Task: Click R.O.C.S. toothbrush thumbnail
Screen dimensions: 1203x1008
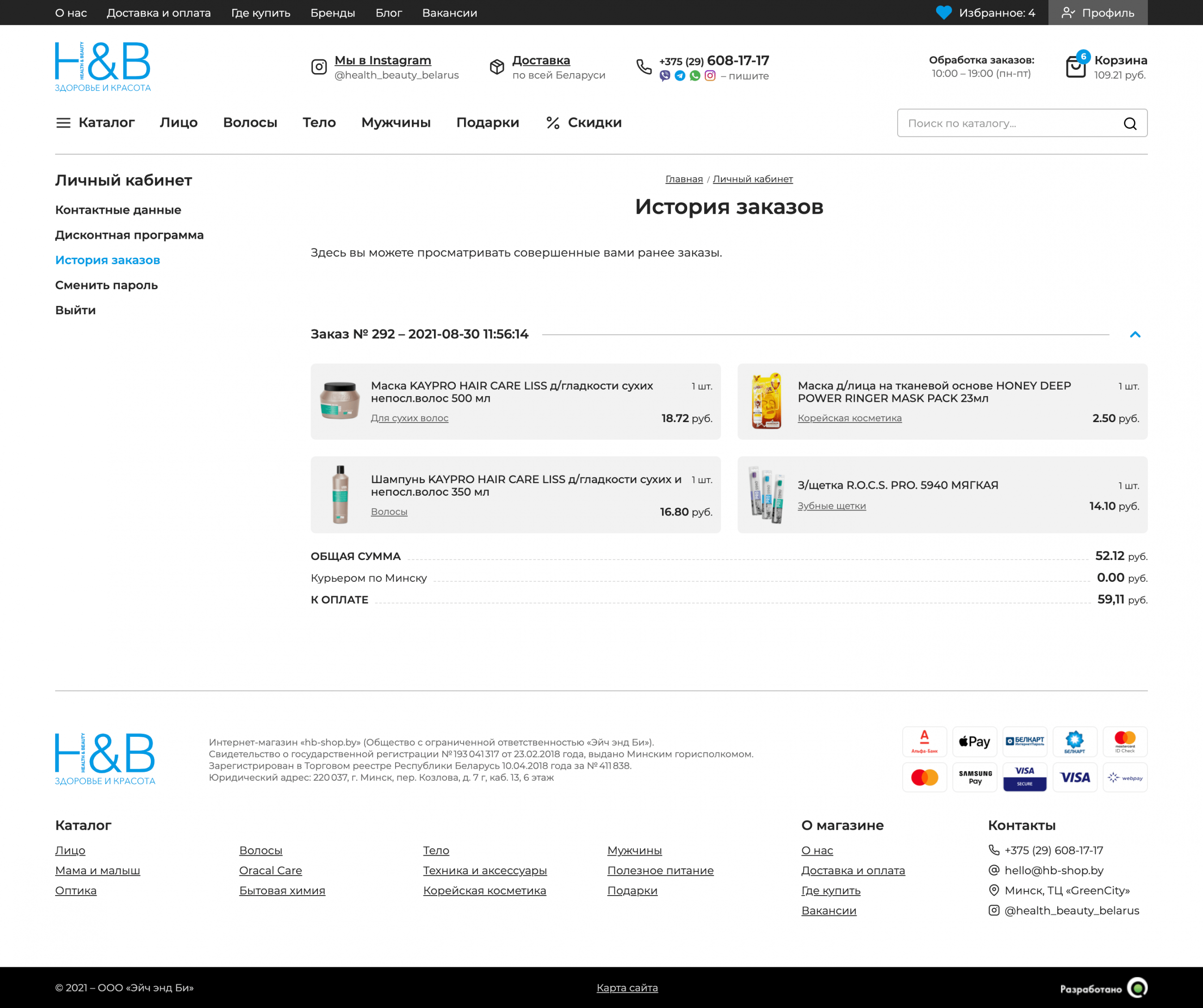Action: pos(767,495)
